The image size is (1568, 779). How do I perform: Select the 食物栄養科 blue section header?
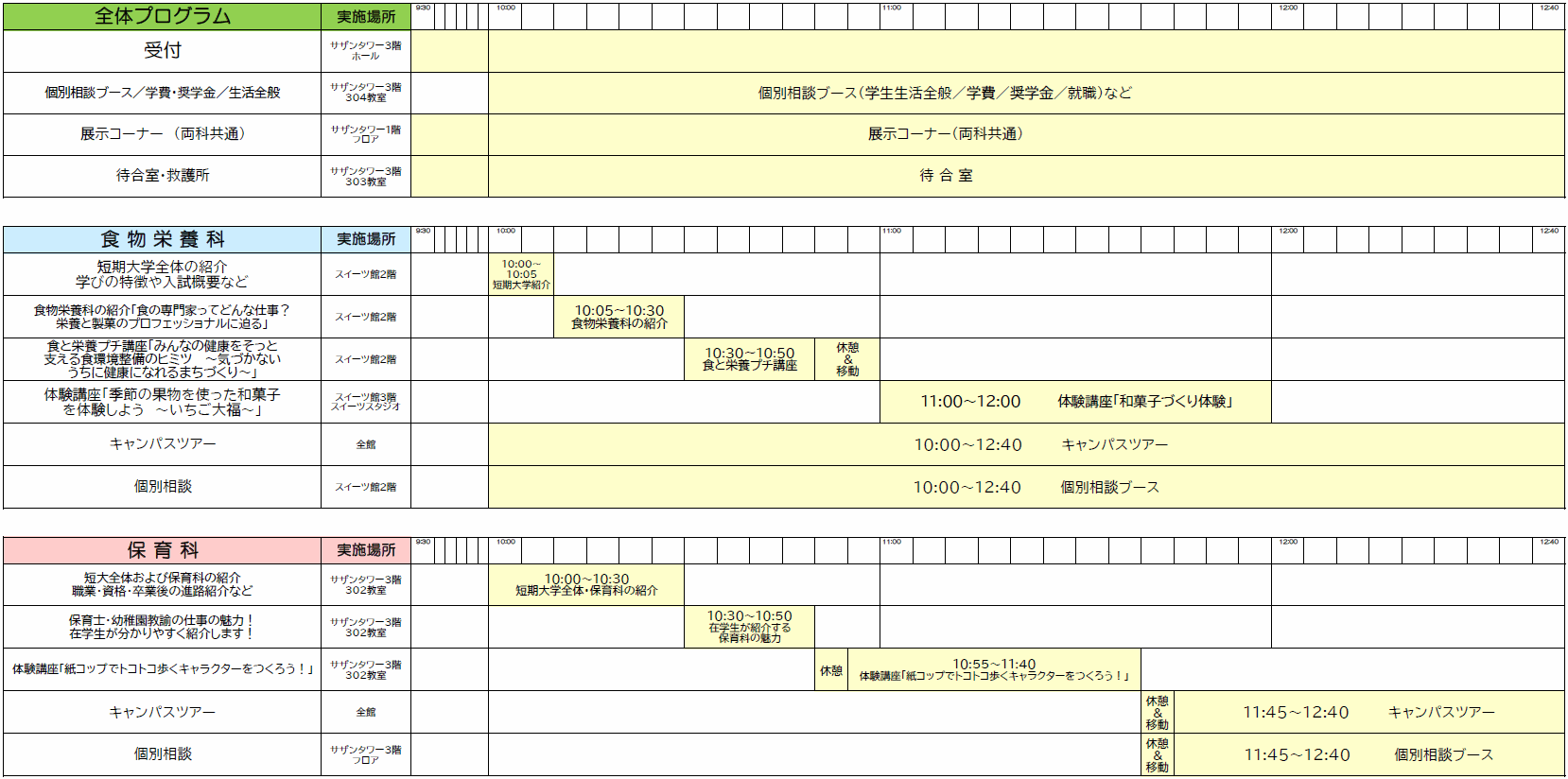pos(162,239)
